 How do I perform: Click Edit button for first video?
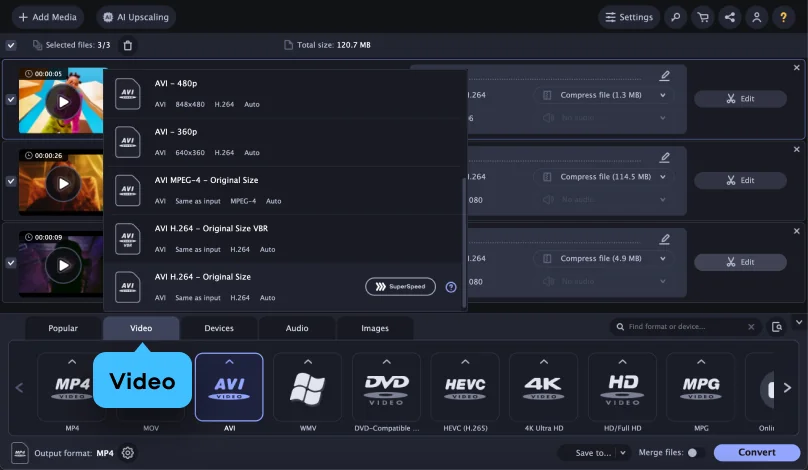[x=740, y=98]
